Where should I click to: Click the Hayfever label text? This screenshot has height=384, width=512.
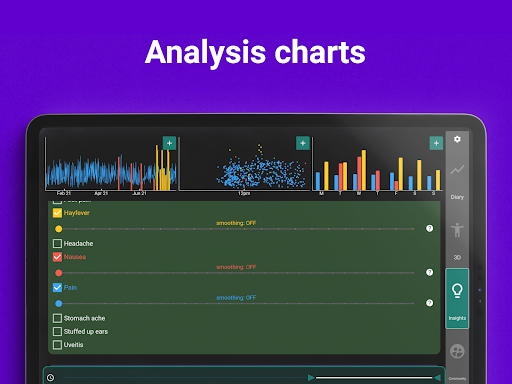[x=77, y=213]
